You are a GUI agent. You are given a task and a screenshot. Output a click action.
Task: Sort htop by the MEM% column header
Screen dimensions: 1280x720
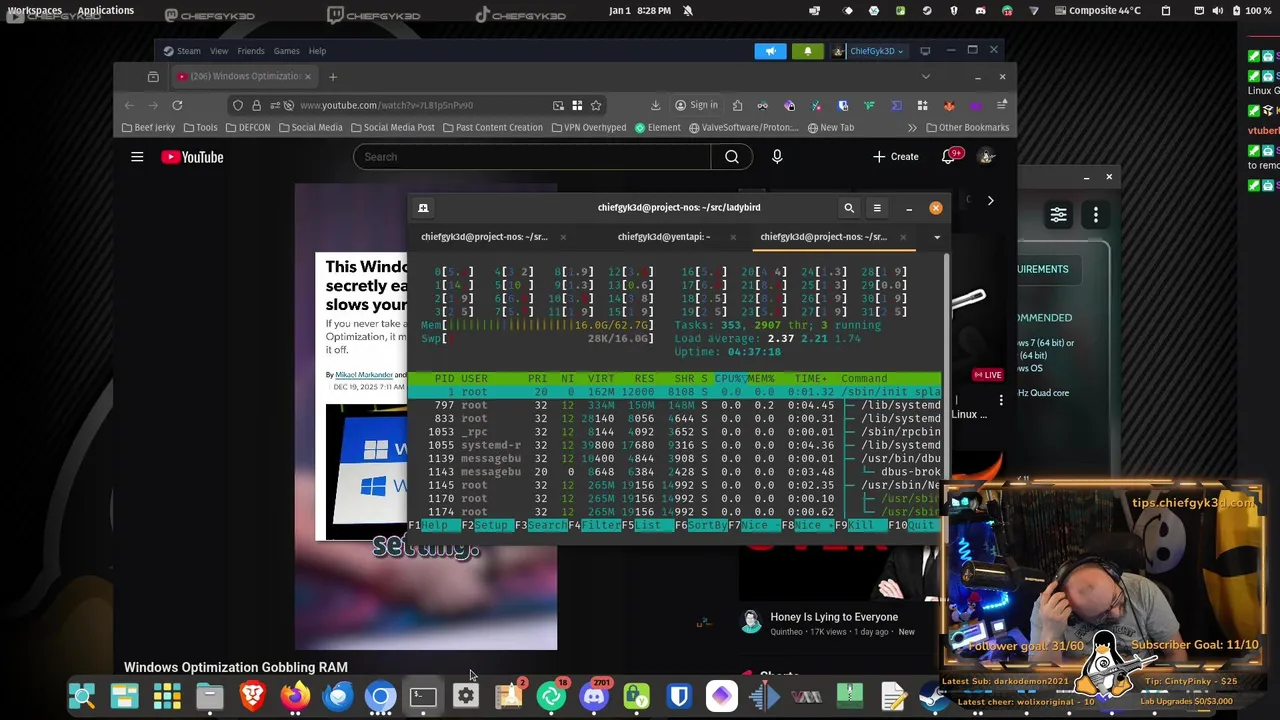(761, 379)
